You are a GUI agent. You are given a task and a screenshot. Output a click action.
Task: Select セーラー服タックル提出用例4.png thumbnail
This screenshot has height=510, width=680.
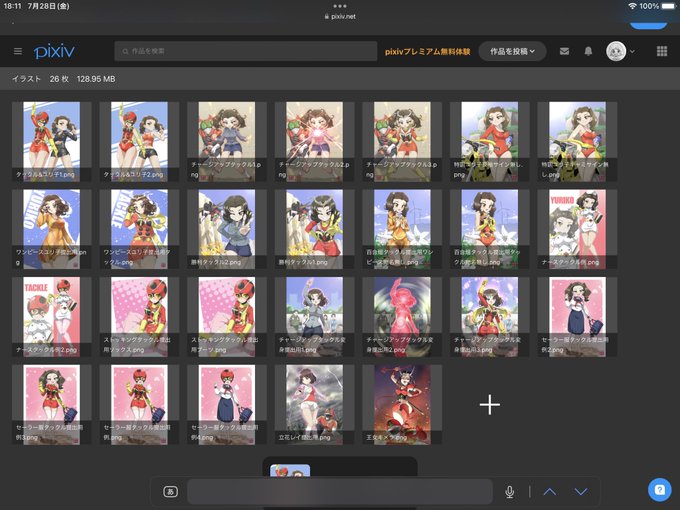(227, 404)
